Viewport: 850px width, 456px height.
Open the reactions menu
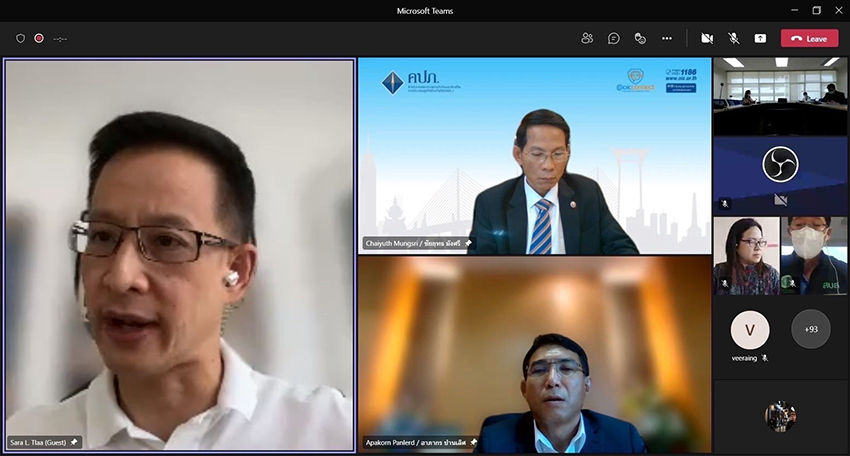point(640,38)
